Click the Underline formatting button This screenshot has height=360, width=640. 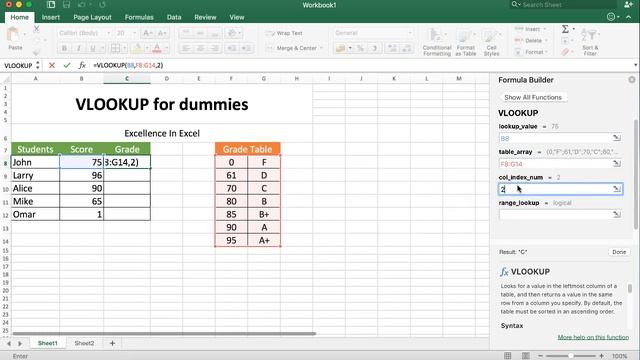pos(93,48)
